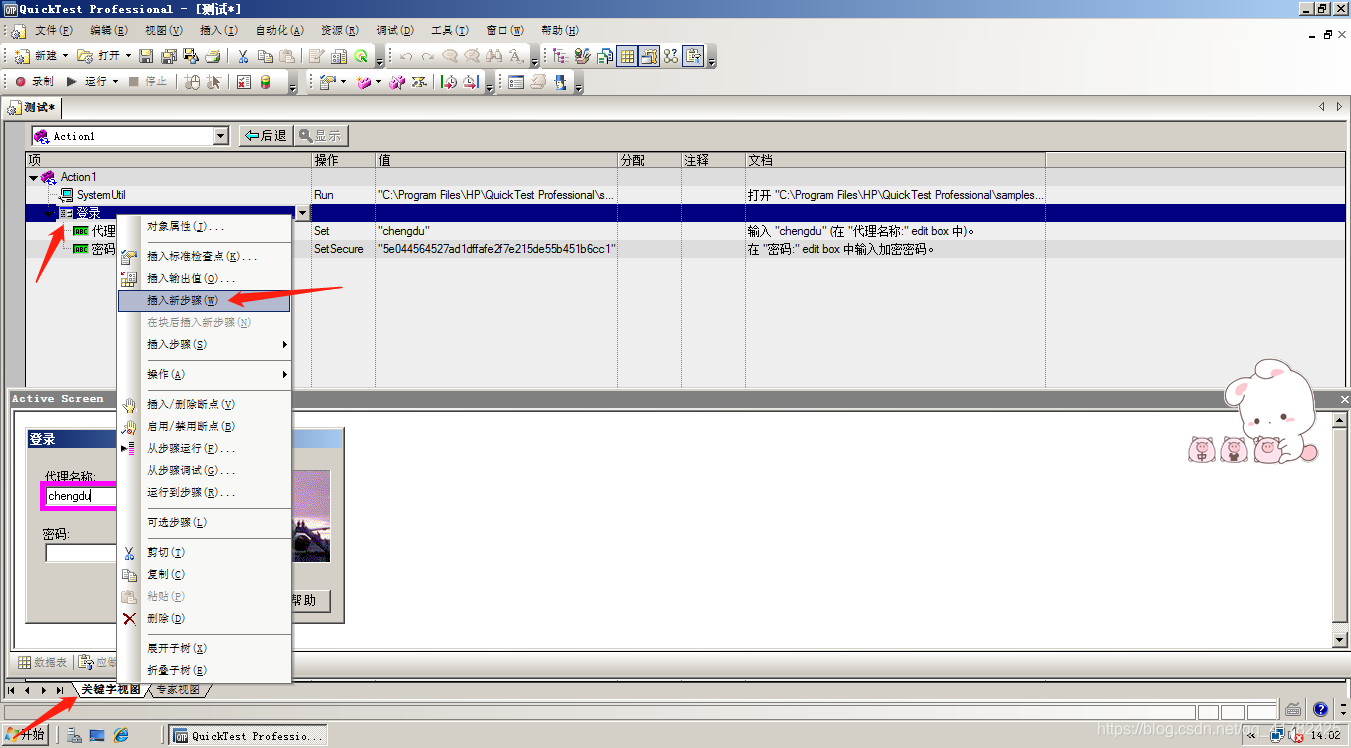Click the red Record button icon
The height and width of the screenshot is (748, 1351).
point(20,82)
